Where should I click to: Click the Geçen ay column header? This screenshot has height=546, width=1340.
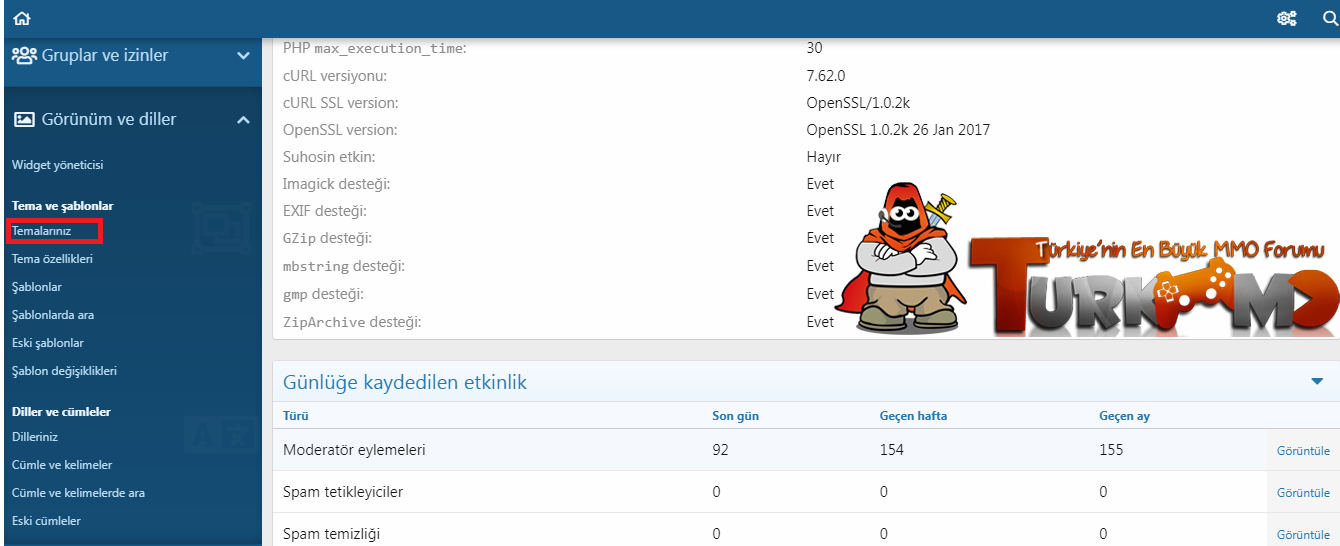[x=1124, y=416]
